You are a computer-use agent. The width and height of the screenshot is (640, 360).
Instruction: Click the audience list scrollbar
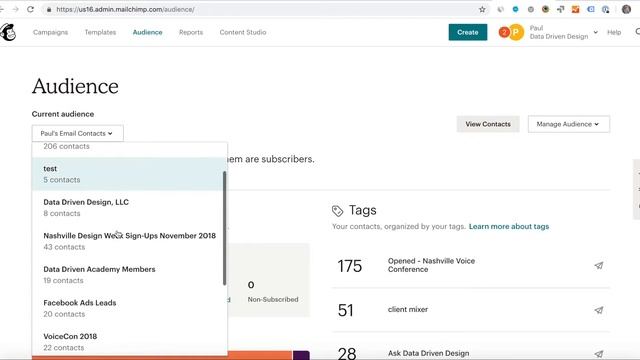point(224,228)
